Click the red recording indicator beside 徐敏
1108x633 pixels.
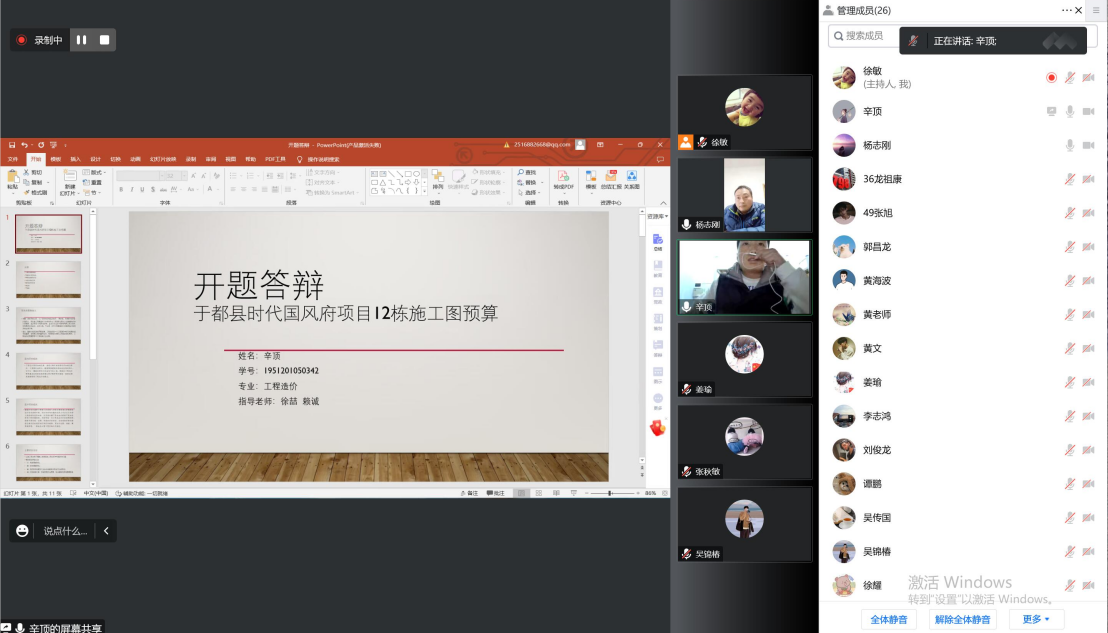tap(1051, 77)
